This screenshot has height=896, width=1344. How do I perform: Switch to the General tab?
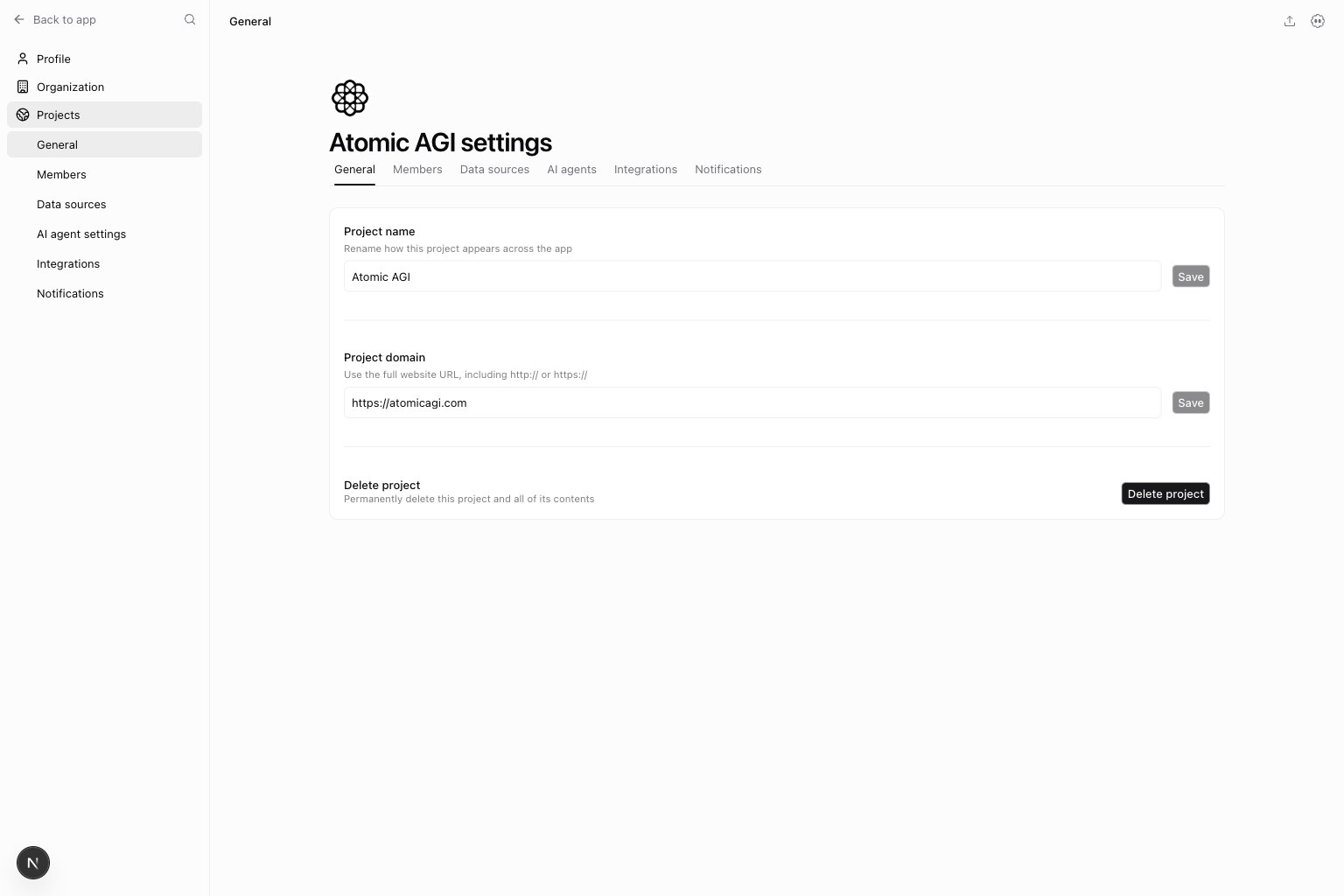pyautogui.click(x=354, y=170)
